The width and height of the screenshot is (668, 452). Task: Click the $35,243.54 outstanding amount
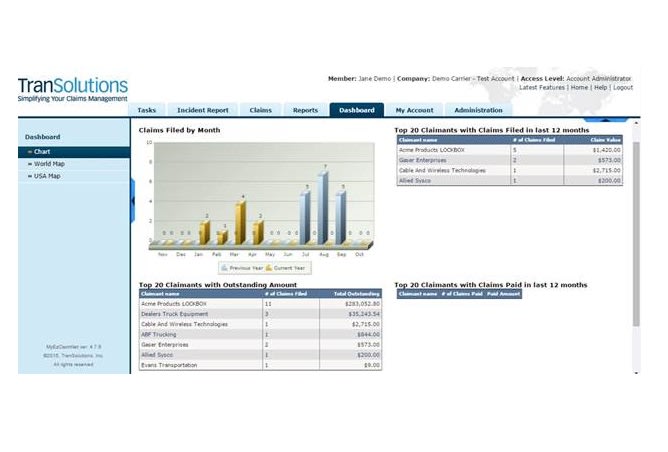[364, 314]
